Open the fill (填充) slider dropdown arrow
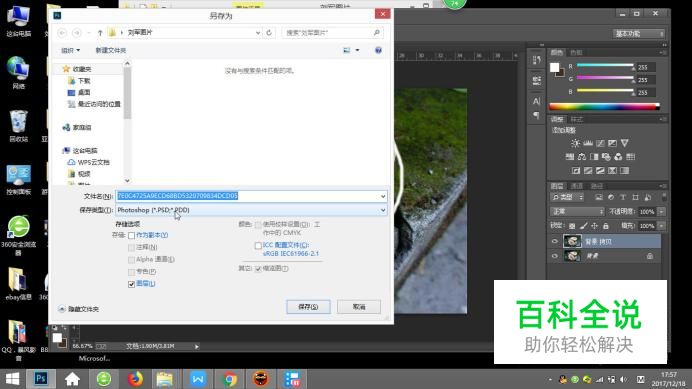 661,226
